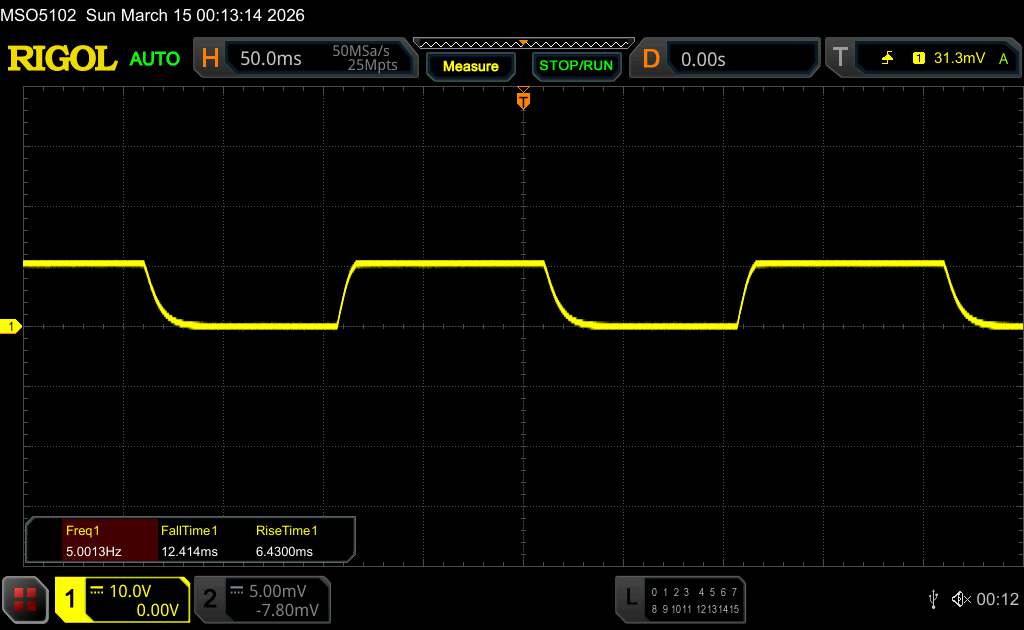Select the T trigger settings icon
Image resolution: width=1024 pixels, height=630 pixels.
pos(838,59)
